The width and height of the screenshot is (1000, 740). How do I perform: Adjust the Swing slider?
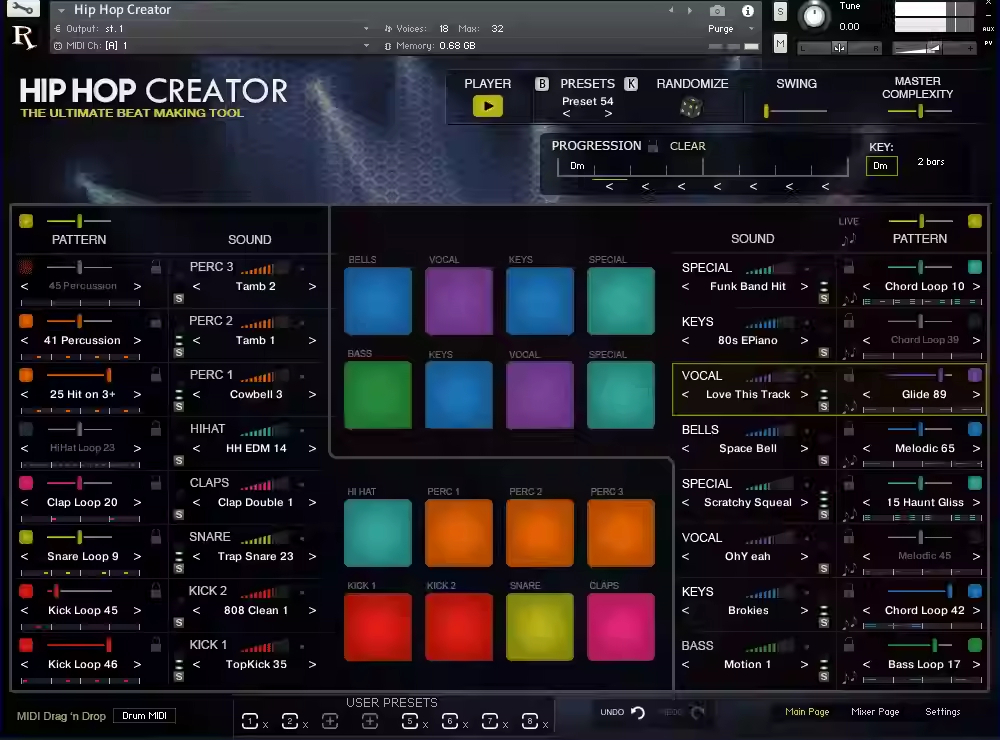tap(795, 111)
